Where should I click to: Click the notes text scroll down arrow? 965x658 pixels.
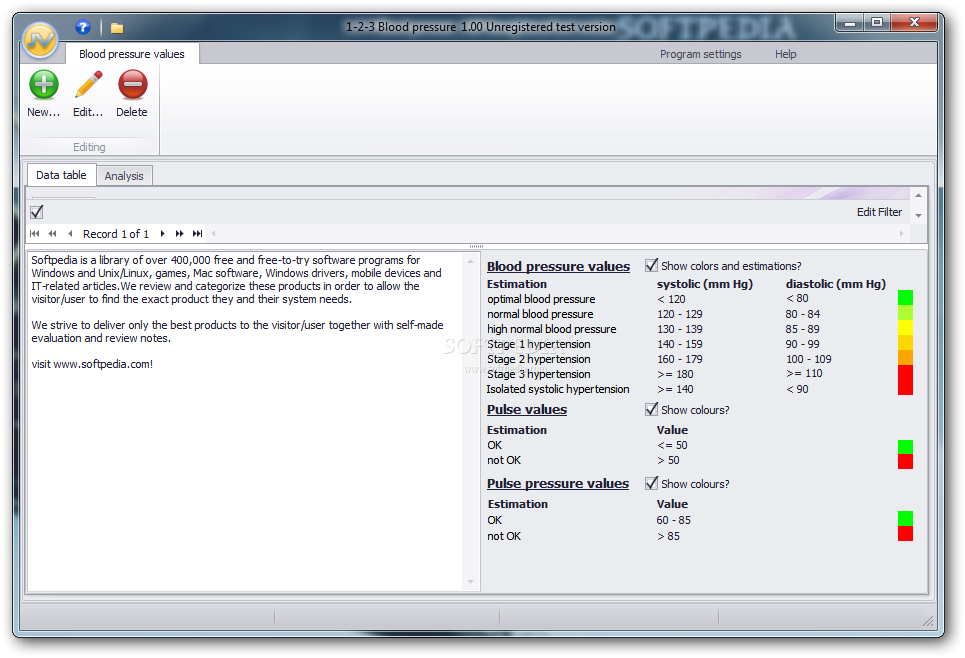[471, 582]
